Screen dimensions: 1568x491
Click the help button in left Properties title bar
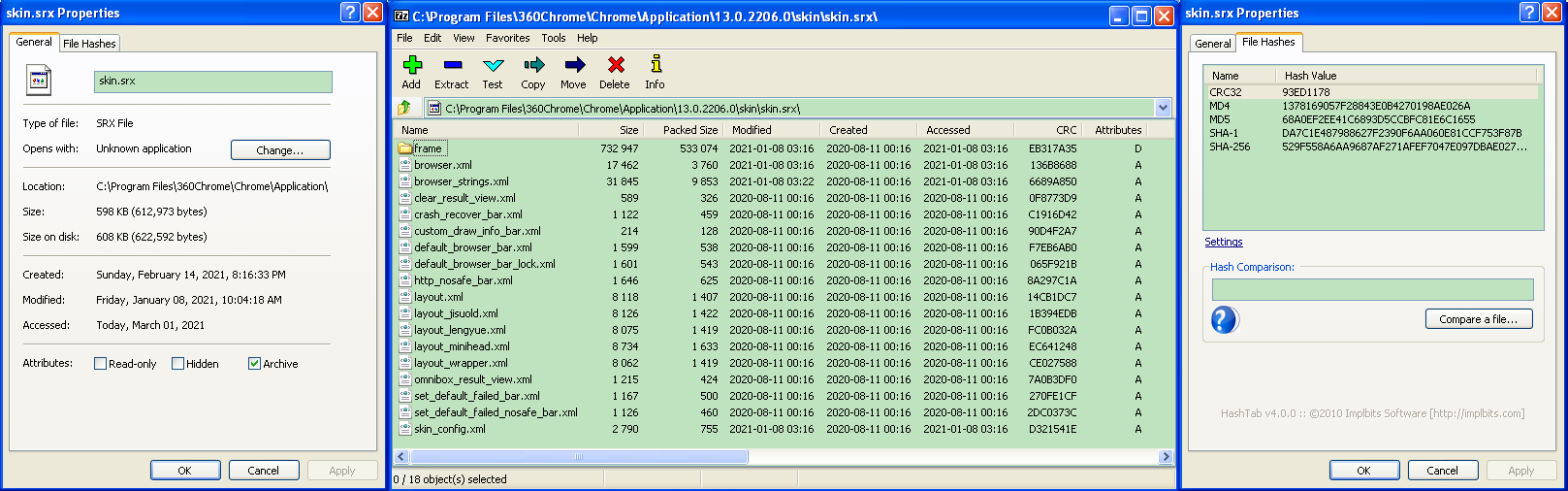pyautogui.click(x=351, y=13)
